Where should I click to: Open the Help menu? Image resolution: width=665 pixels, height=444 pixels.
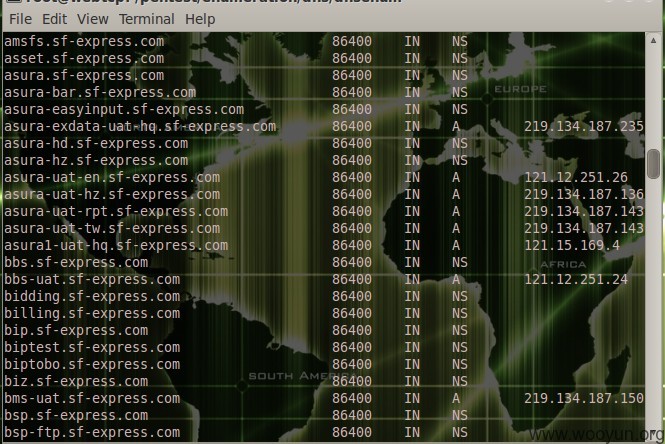coord(200,19)
